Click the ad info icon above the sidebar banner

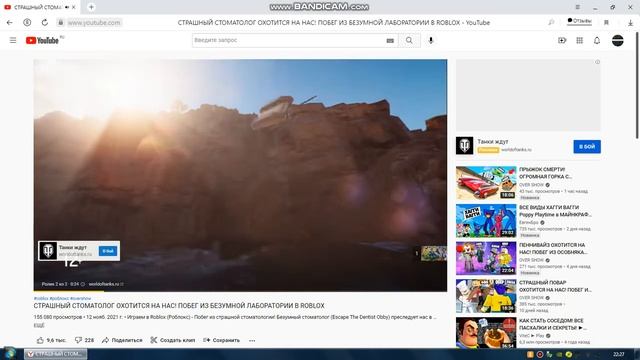pos(597,62)
